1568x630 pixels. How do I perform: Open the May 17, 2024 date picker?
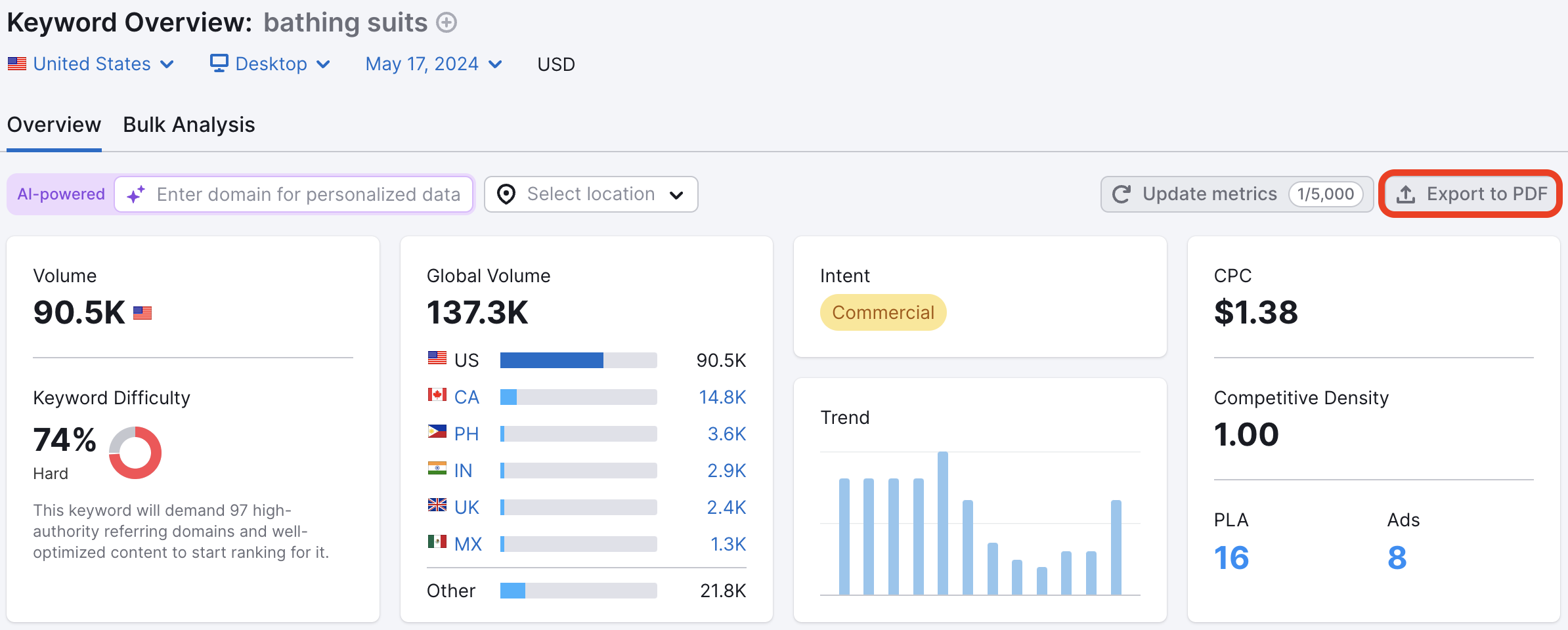pyautogui.click(x=434, y=64)
